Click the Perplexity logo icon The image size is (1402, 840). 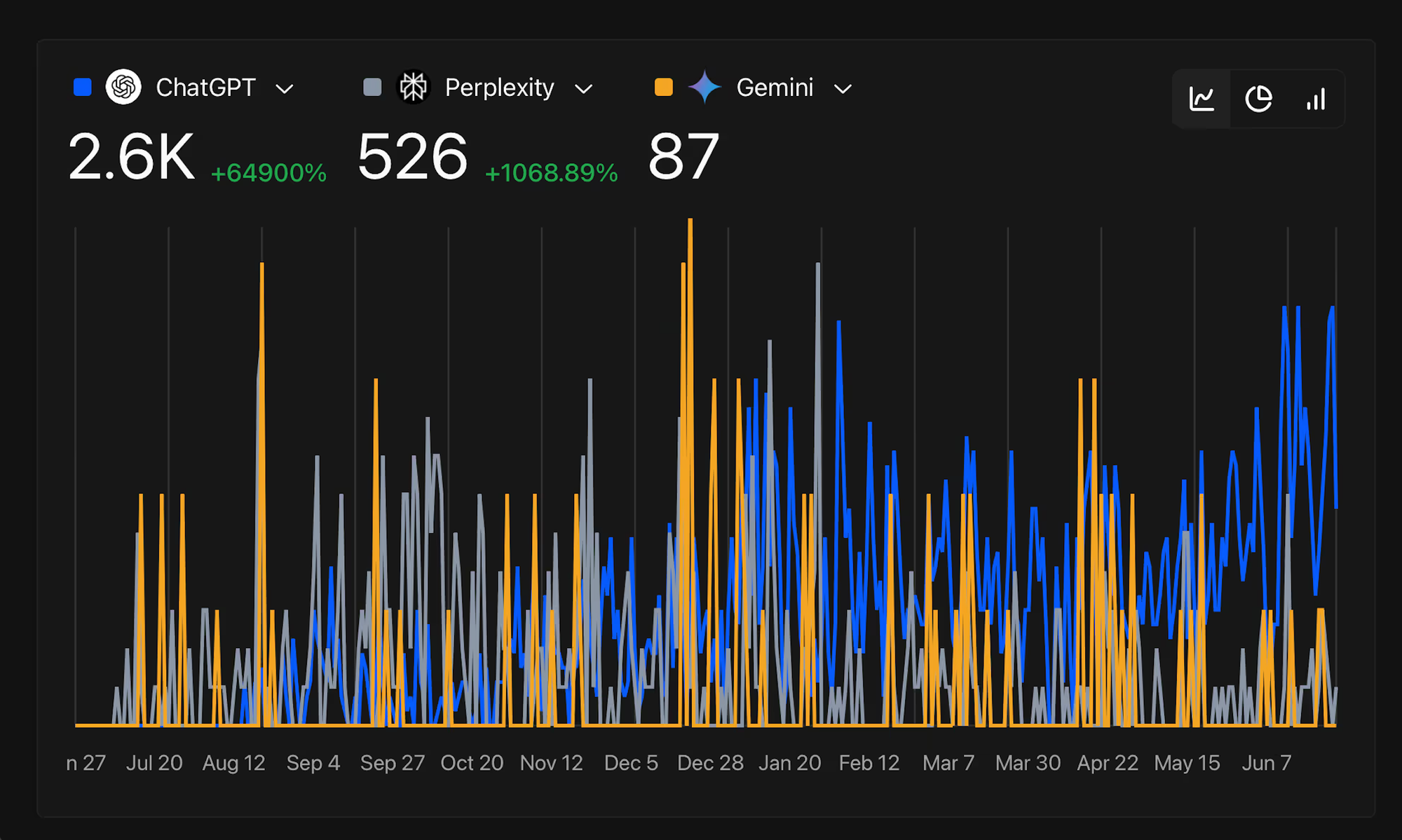click(x=414, y=87)
